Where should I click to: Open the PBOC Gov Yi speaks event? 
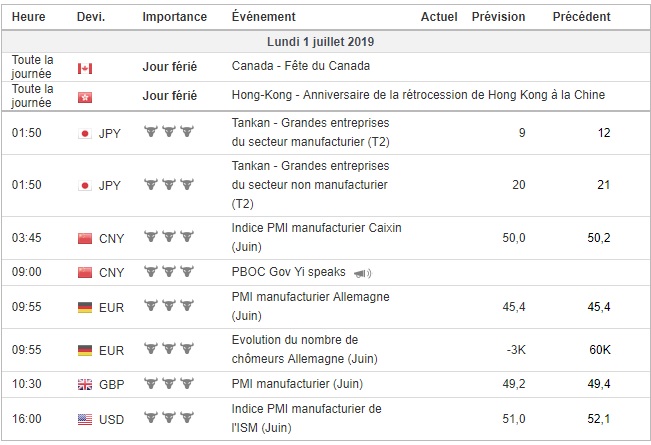coord(290,272)
